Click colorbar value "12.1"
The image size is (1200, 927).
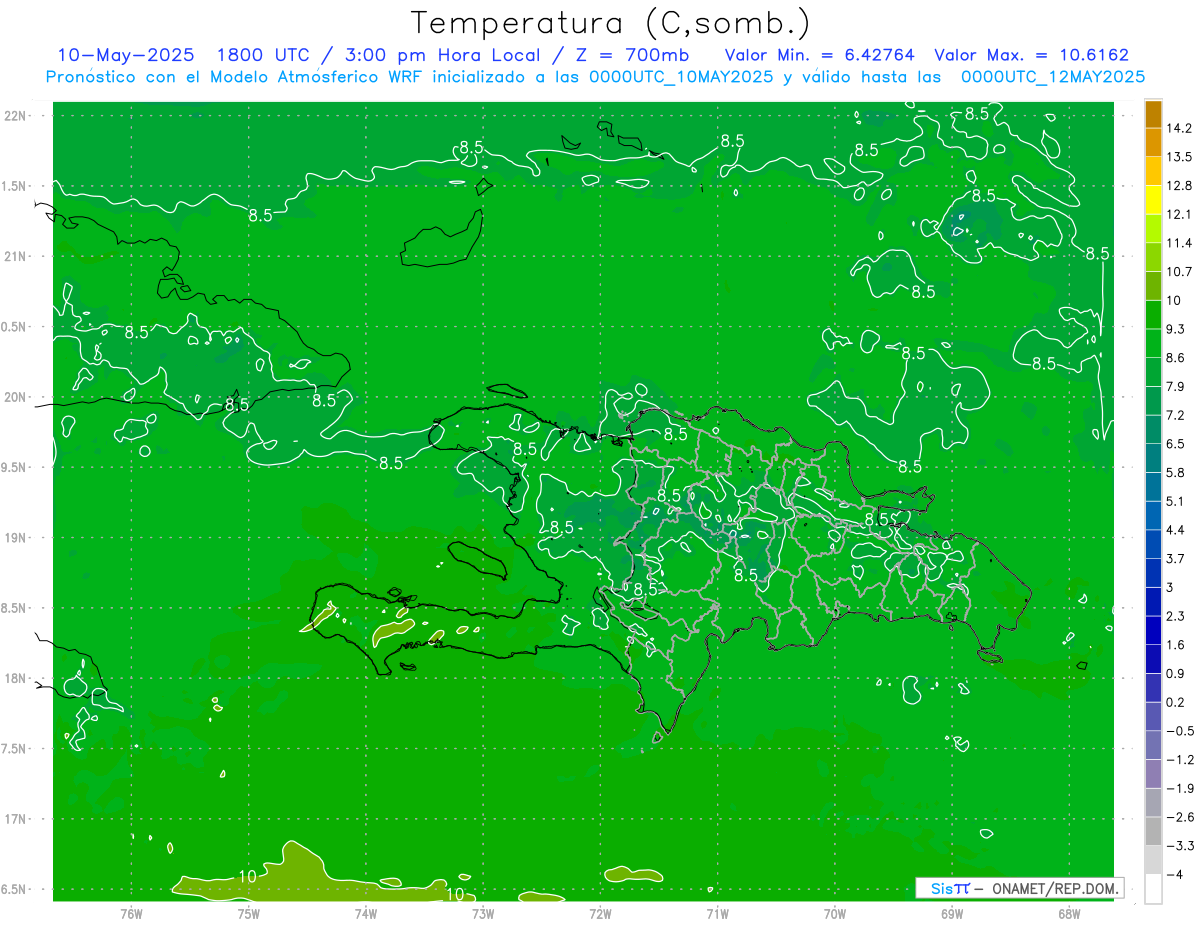pos(1179,215)
